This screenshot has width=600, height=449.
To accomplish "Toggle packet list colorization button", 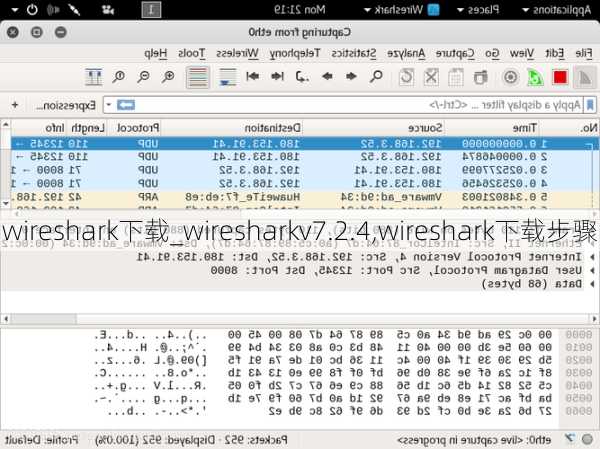I will coord(198,77).
